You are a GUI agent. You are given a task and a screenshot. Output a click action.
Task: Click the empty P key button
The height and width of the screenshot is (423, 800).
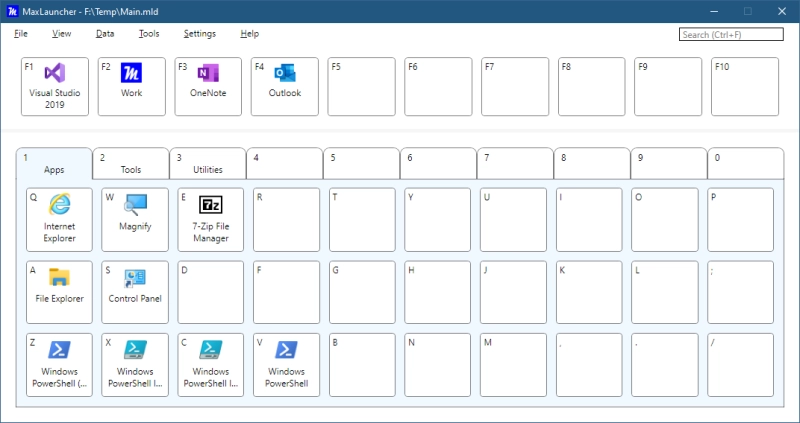tap(740, 220)
